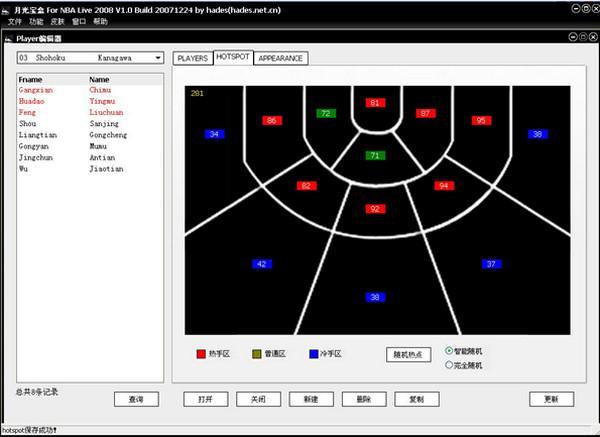Click the red 92 hotspot zone value
This screenshot has width=600, height=437.
click(375, 209)
